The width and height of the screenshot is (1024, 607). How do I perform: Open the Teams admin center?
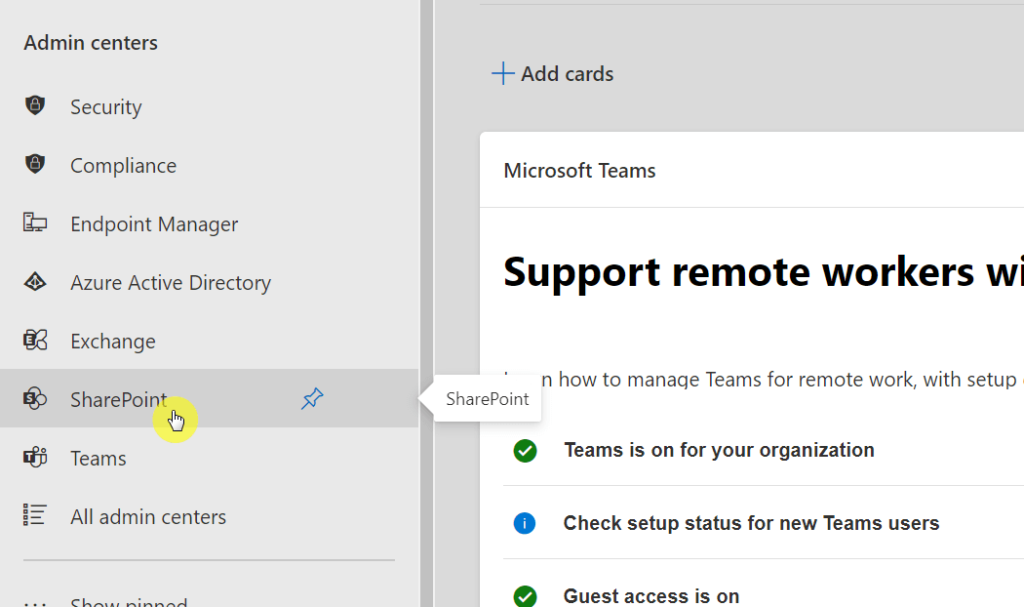tap(209, 457)
